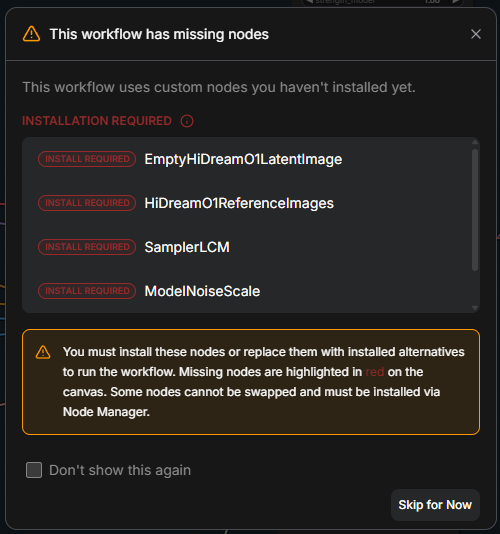Click the info icon beside Installation Required
Image resolution: width=500 pixels, height=534 pixels.
187,121
